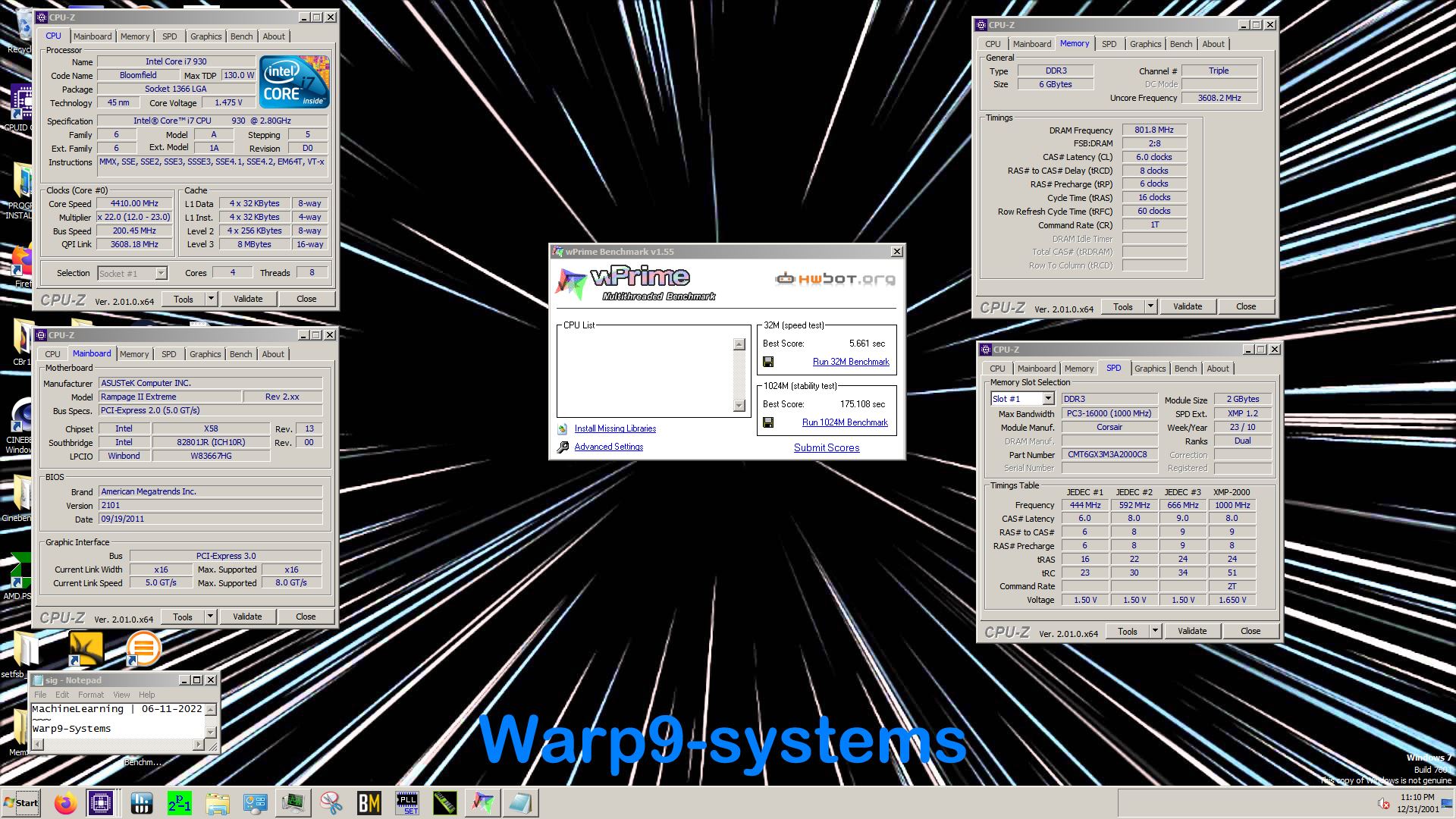Click Install Missing Libraries link

tap(615, 428)
